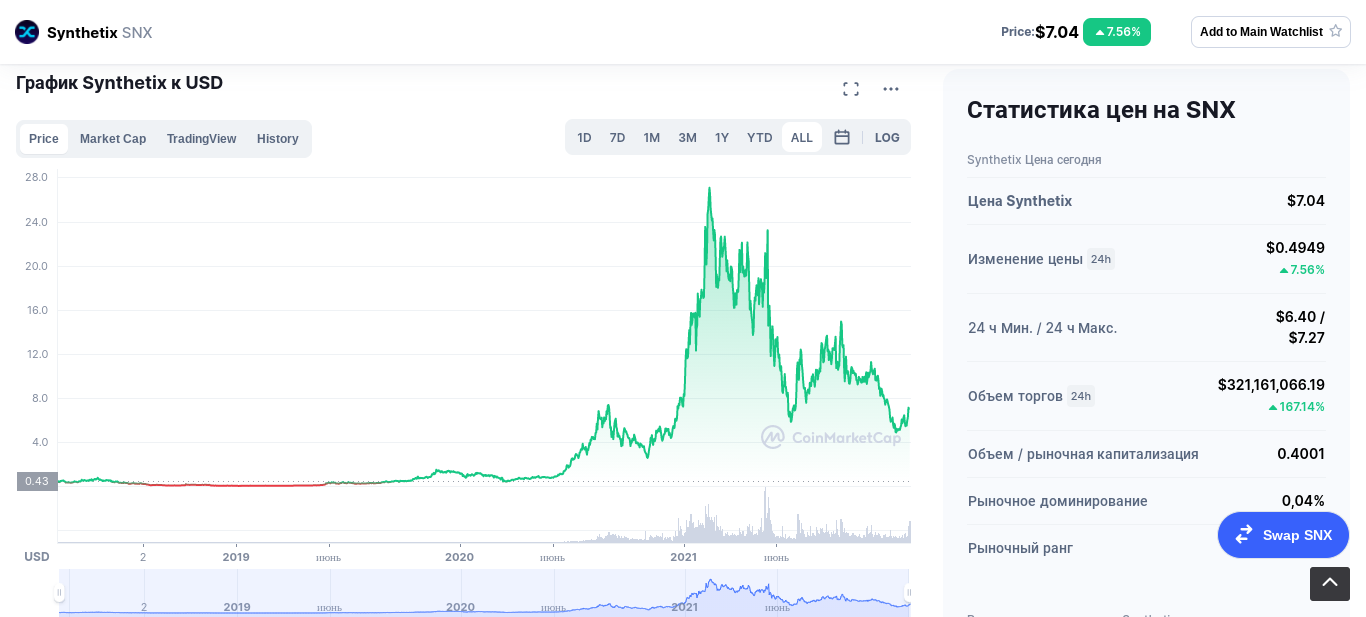1366x617 pixels.
Task: Click the Swap SNX button
Action: (1283, 535)
